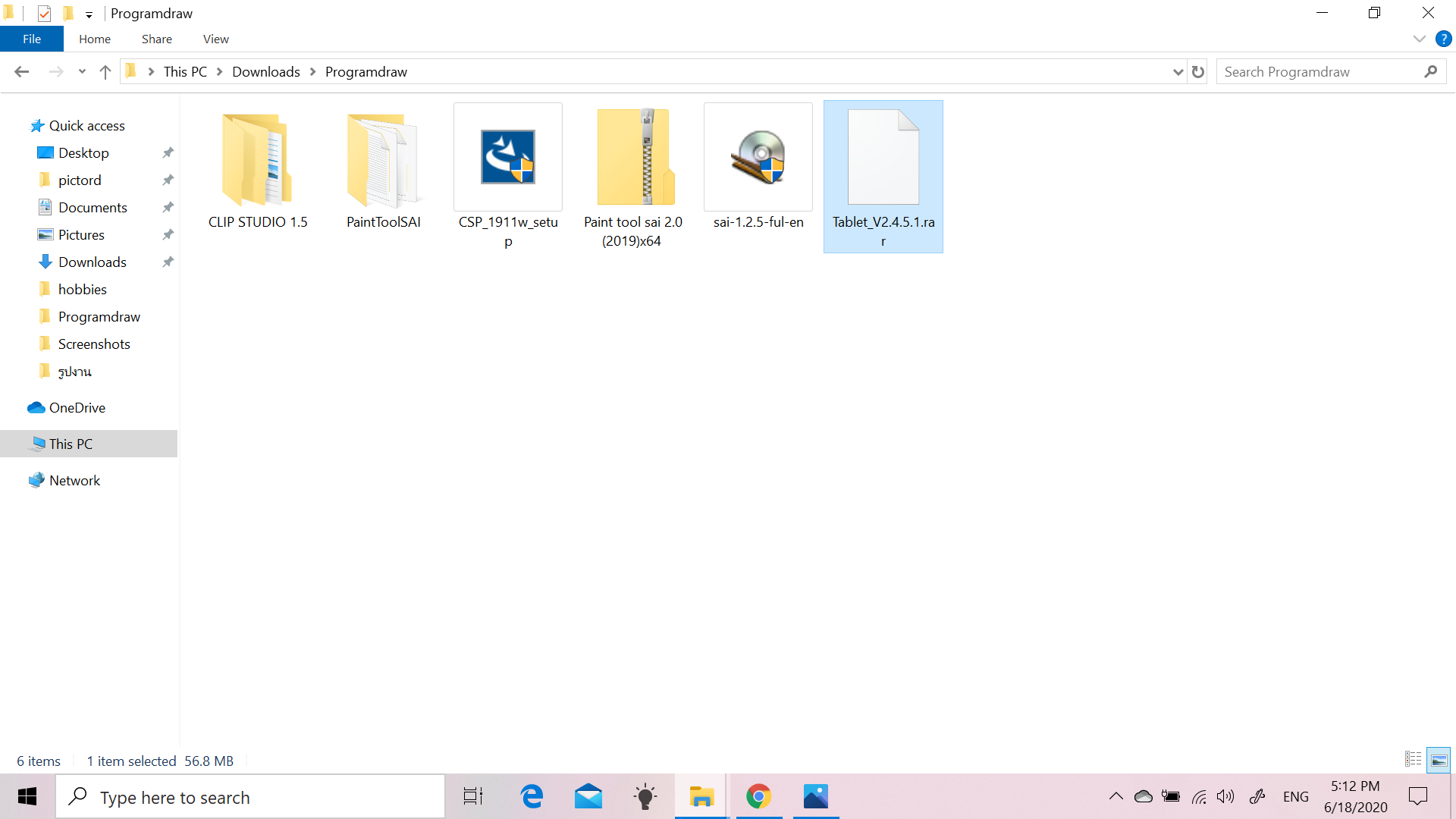Click battery icon in system tray

click(x=1171, y=796)
